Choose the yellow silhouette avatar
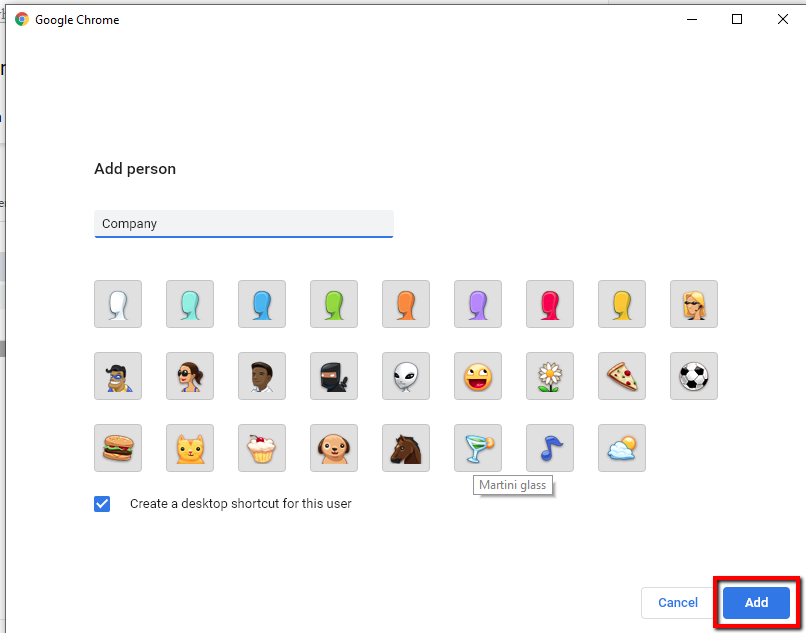Viewport: 806px width, 633px height. (621, 304)
